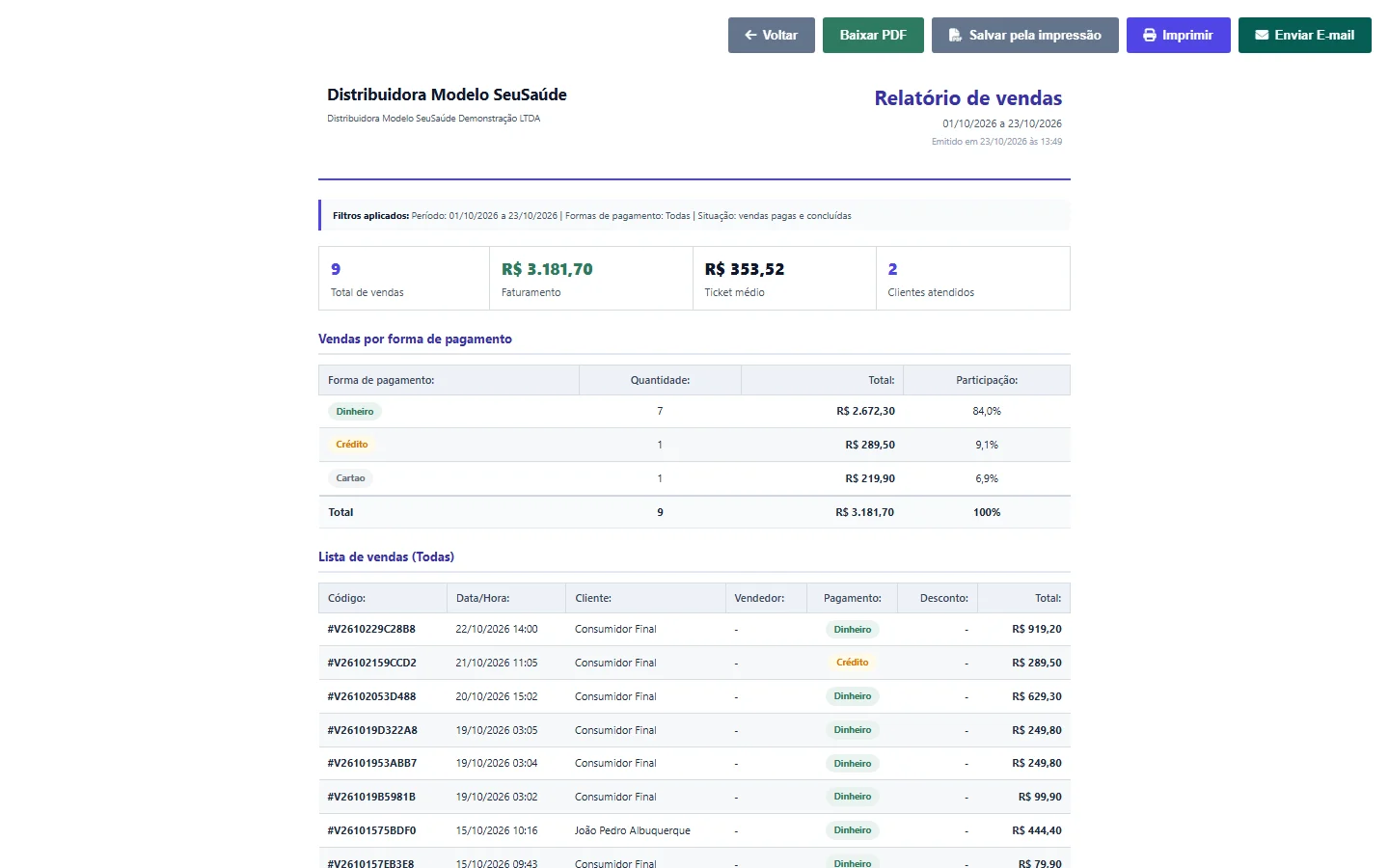
Task: Click the 9,1% participation value
Action: point(987,445)
